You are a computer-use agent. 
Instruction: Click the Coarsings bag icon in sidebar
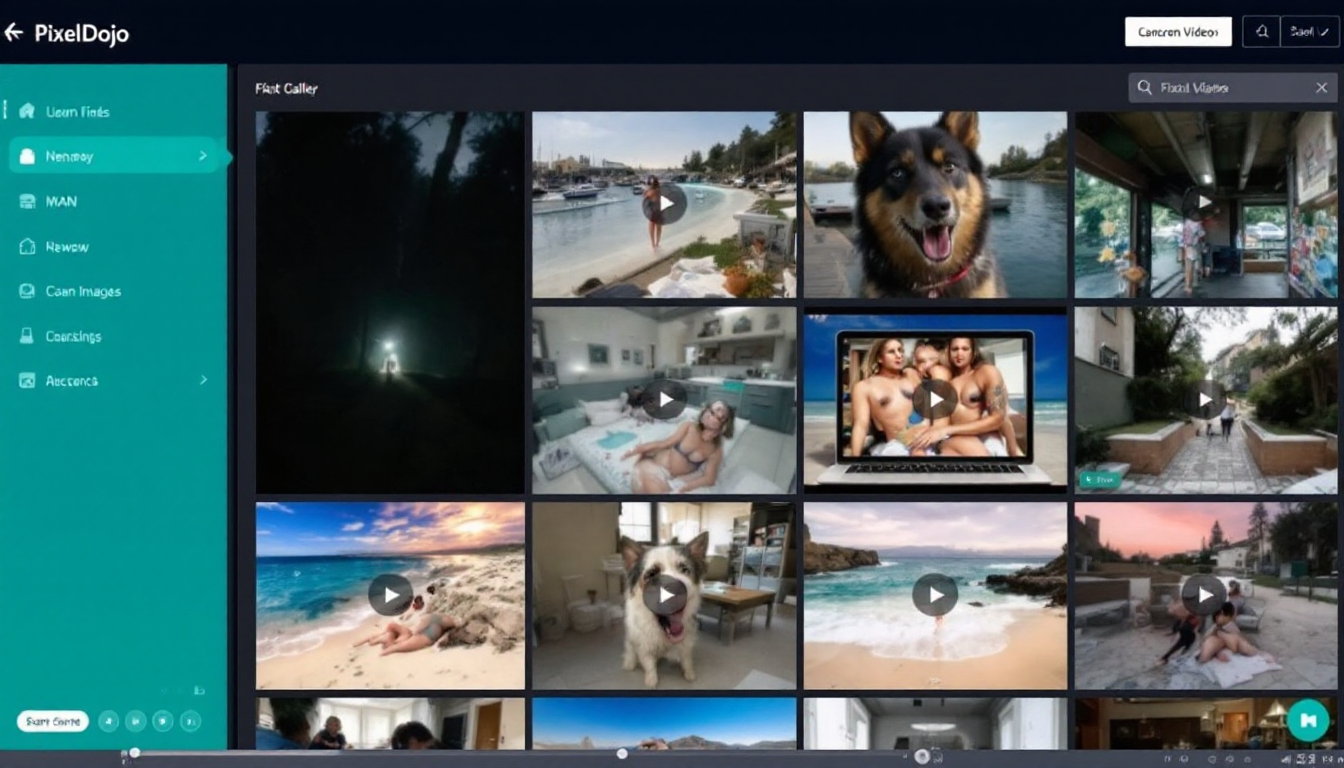[29, 336]
